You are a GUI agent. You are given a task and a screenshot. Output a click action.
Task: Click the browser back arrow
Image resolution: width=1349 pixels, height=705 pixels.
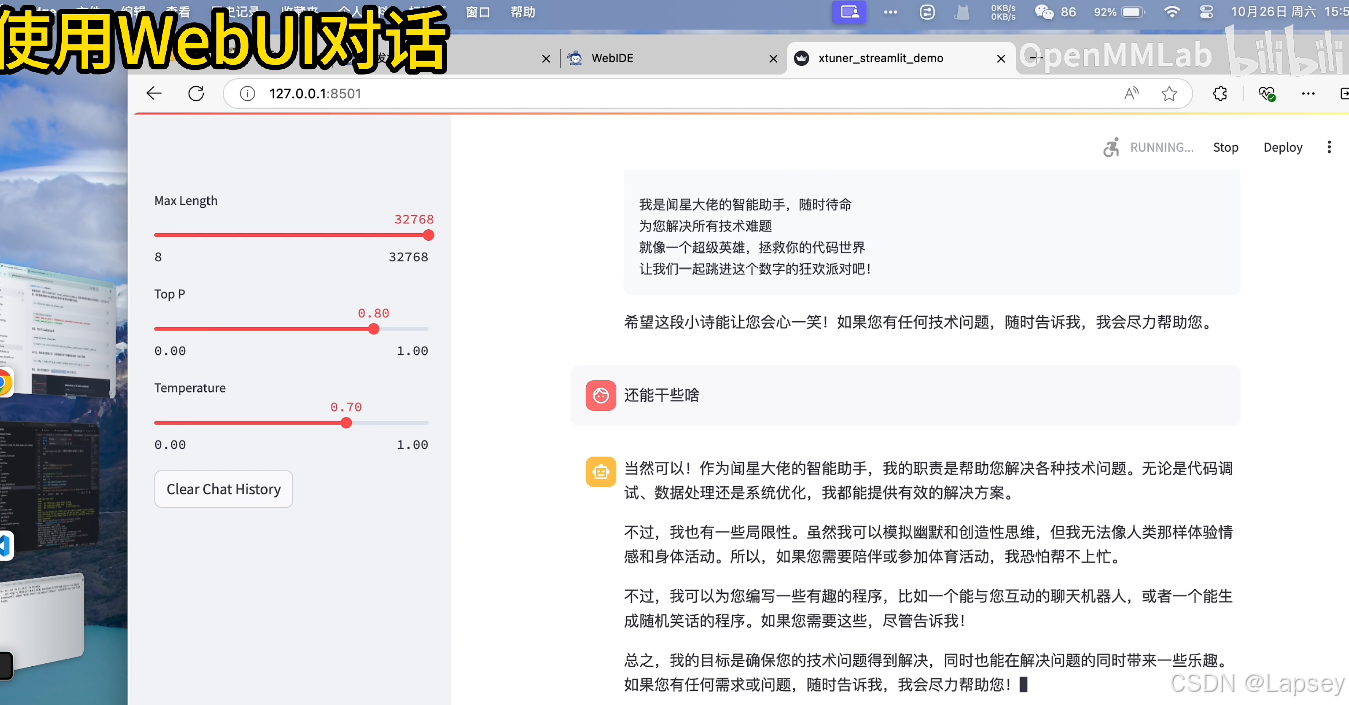153,93
